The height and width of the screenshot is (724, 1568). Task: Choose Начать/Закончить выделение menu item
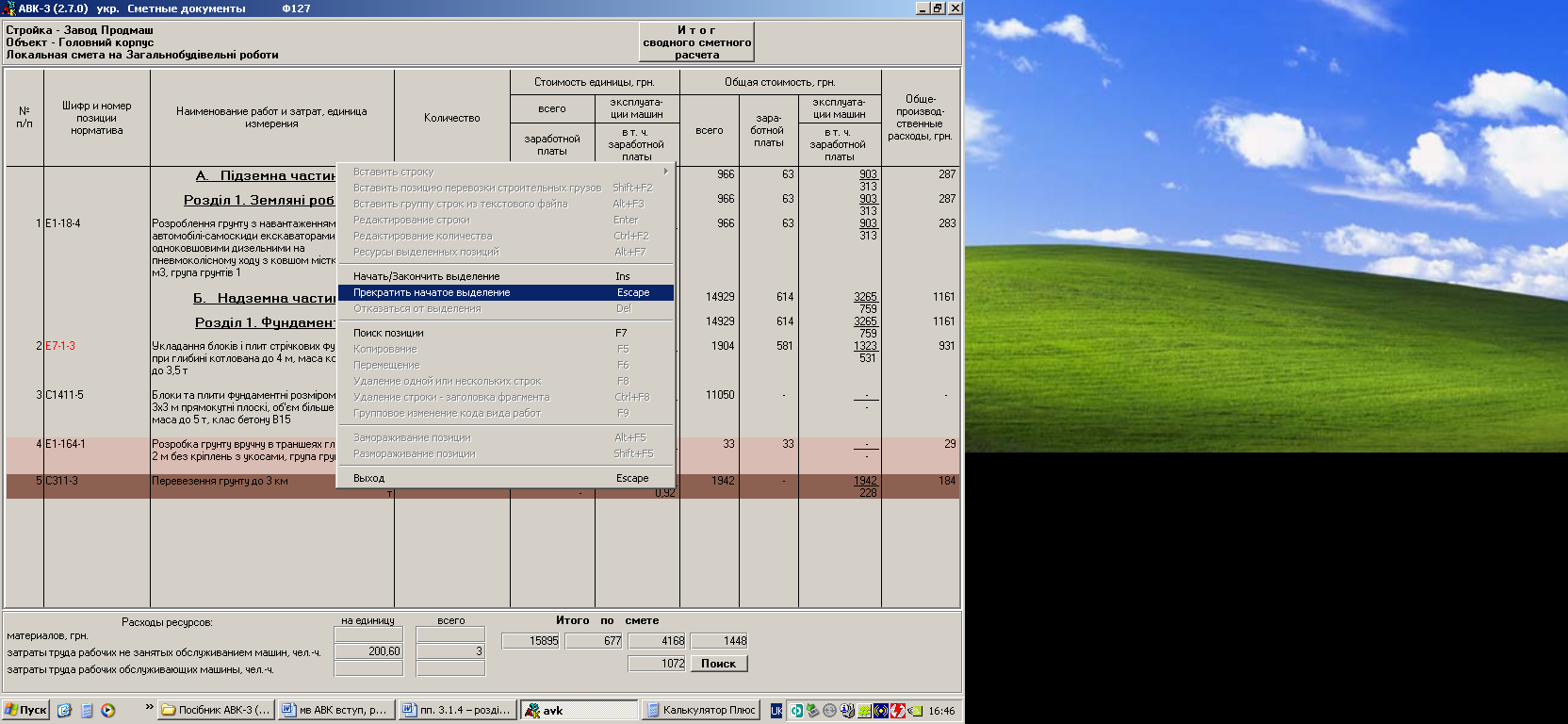click(x=506, y=276)
